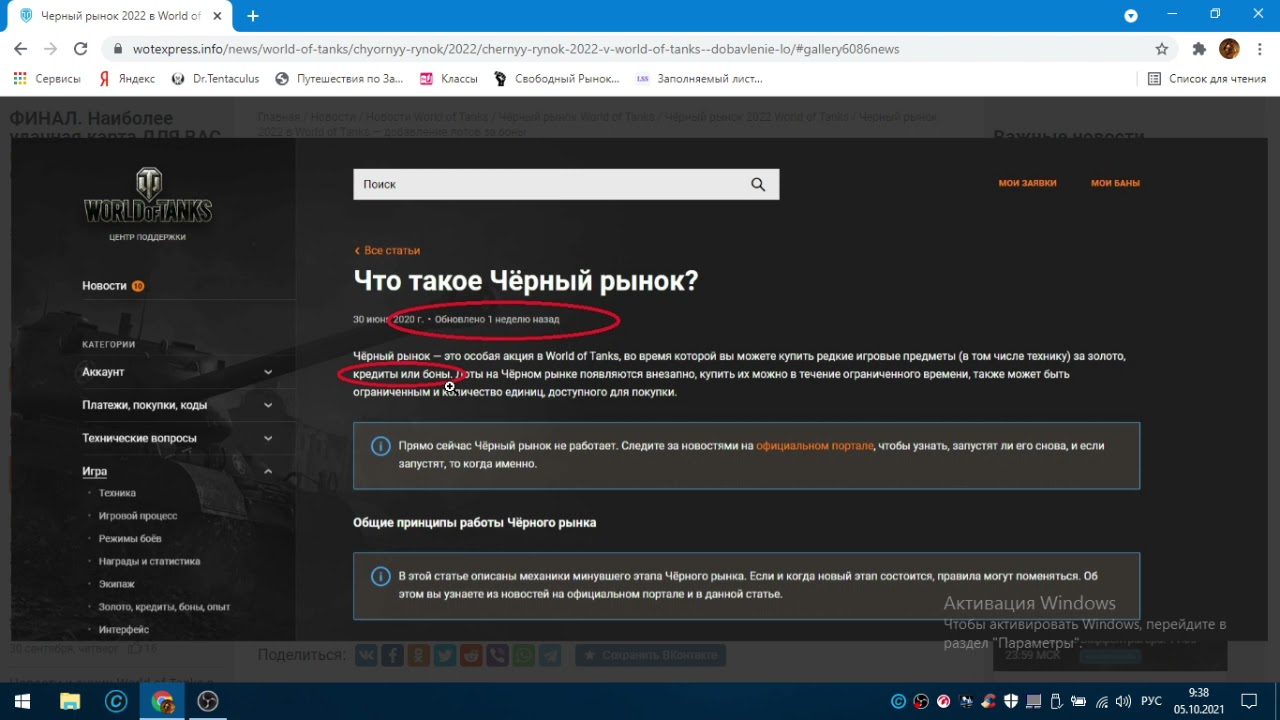The image size is (1280, 720).
Task: Follow the 'официальном портале' link
Action: (x=814, y=446)
